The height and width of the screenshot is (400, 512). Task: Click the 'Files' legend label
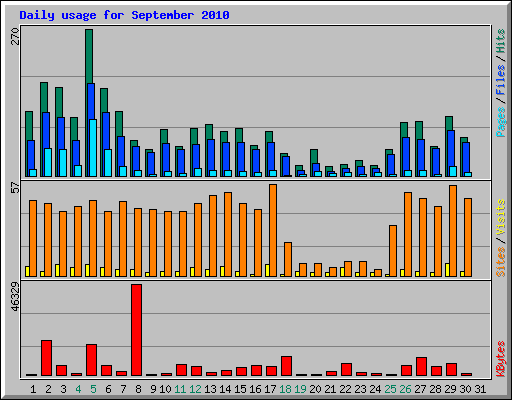pos(501,79)
